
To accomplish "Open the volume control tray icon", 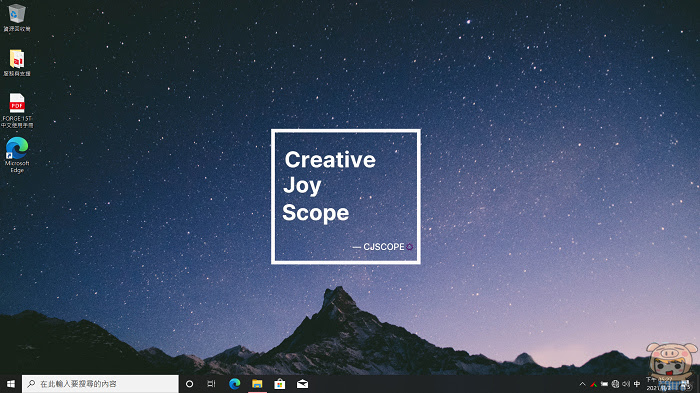I will point(626,384).
